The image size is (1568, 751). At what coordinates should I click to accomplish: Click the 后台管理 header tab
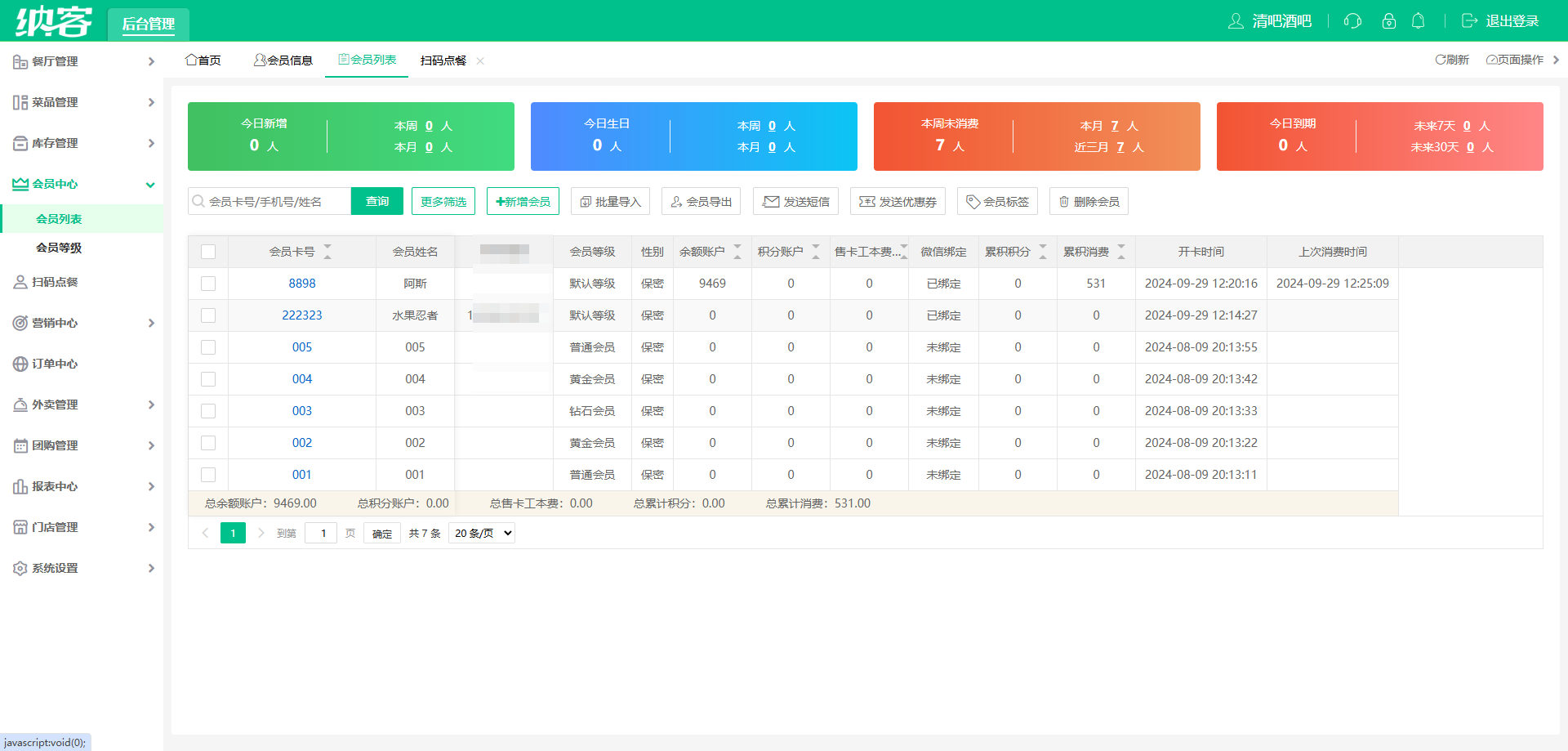click(x=149, y=24)
